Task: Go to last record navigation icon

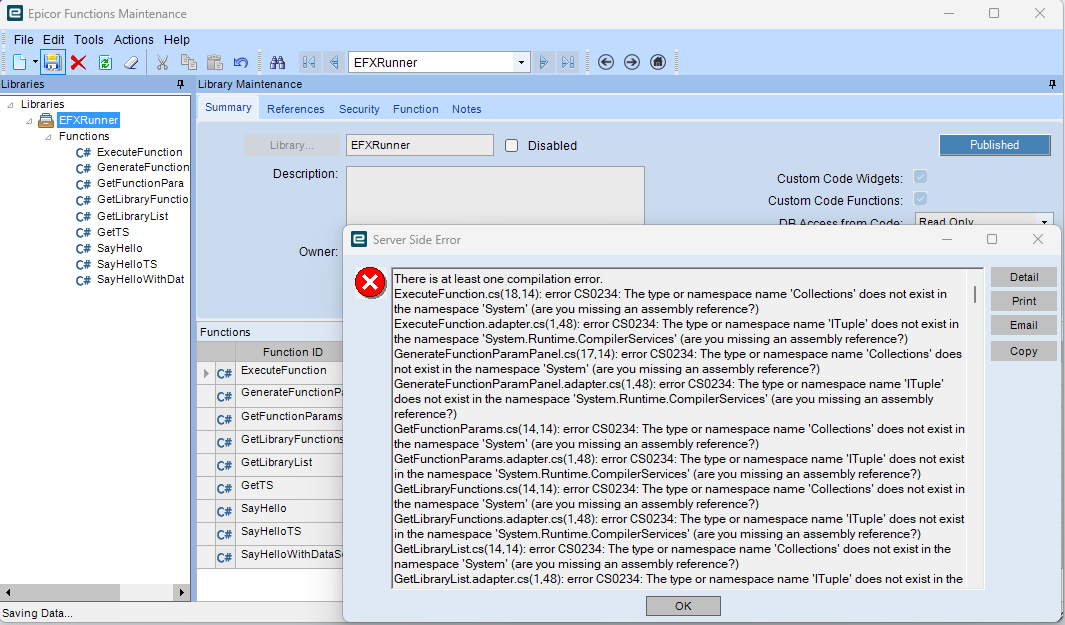Action: coord(568,62)
